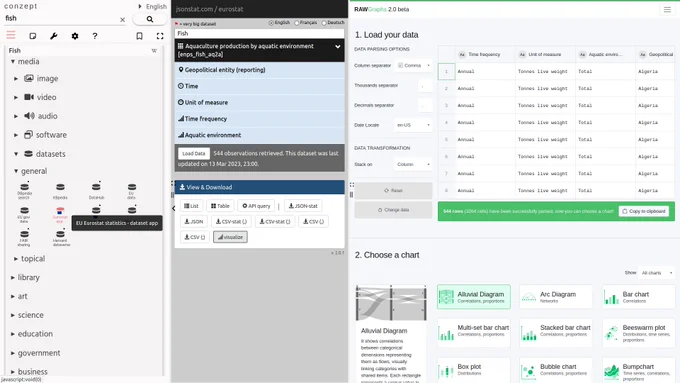This screenshot has width=680, height=383.
Task: Open the FAIR sharing dataset icon
Action: (x=24, y=238)
